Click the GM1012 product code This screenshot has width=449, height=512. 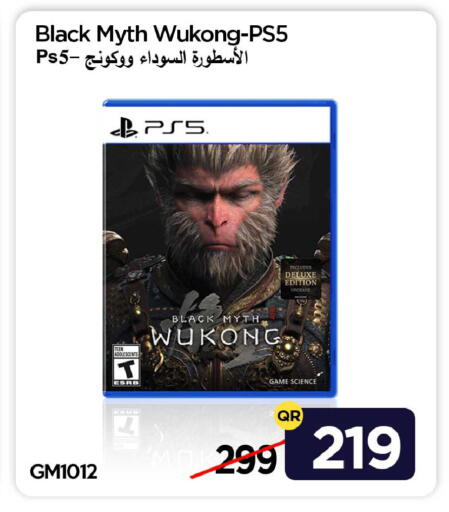pyautogui.click(x=63, y=472)
